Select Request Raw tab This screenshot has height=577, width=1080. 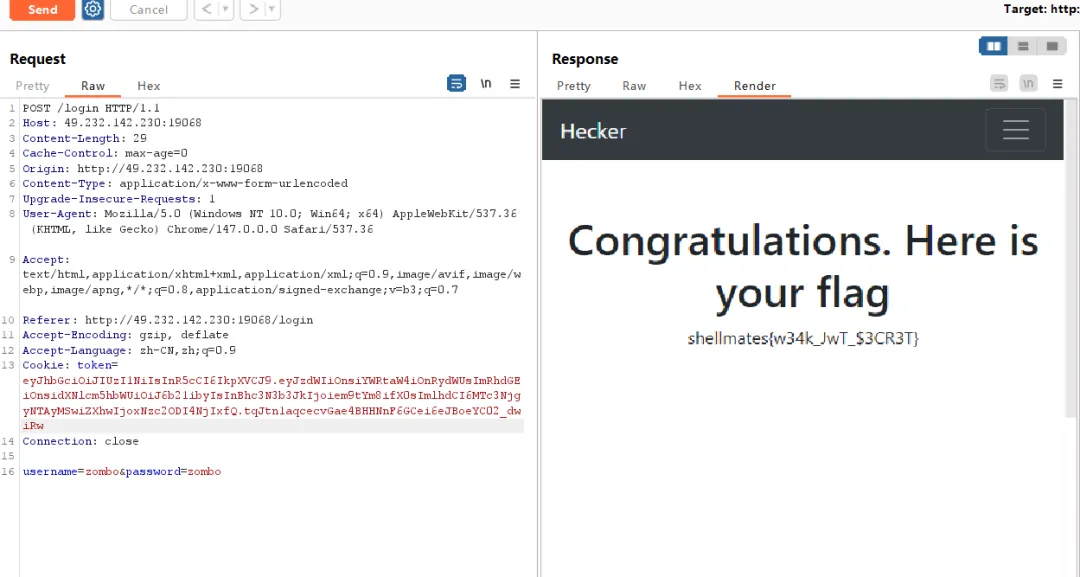click(93, 86)
